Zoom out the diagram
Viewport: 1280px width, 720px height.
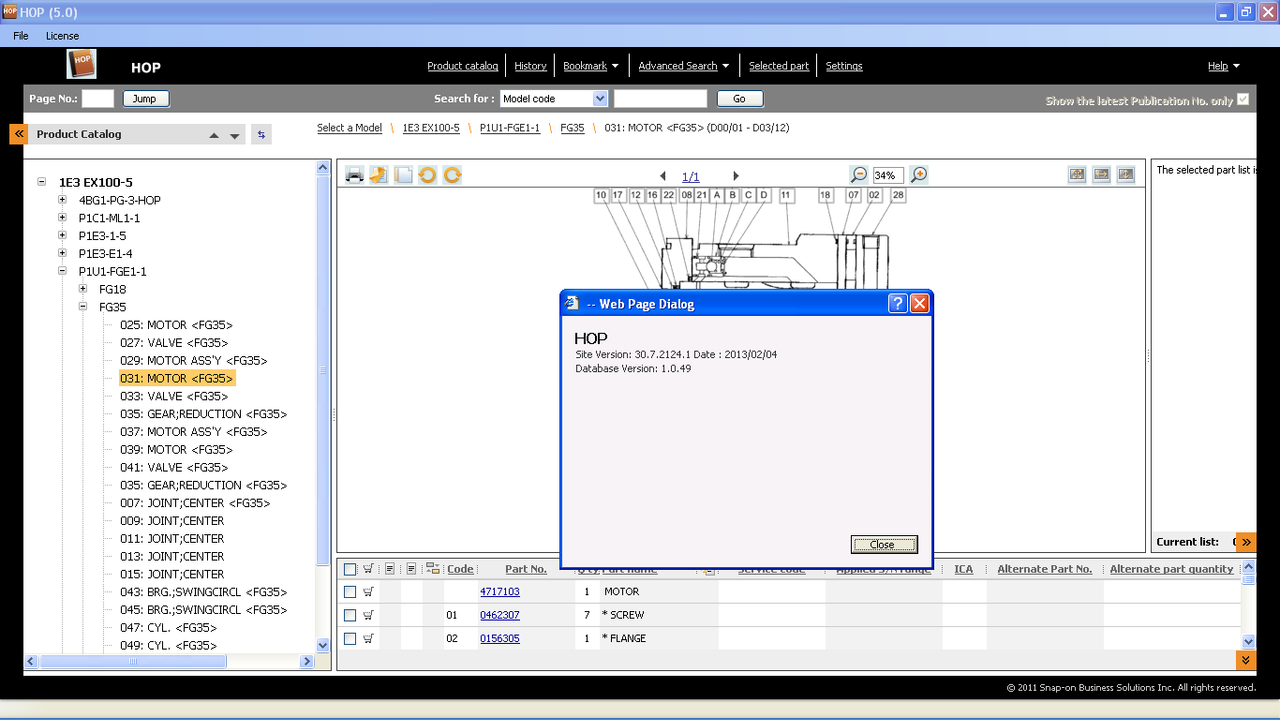pyautogui.click(x=858, y=175)
